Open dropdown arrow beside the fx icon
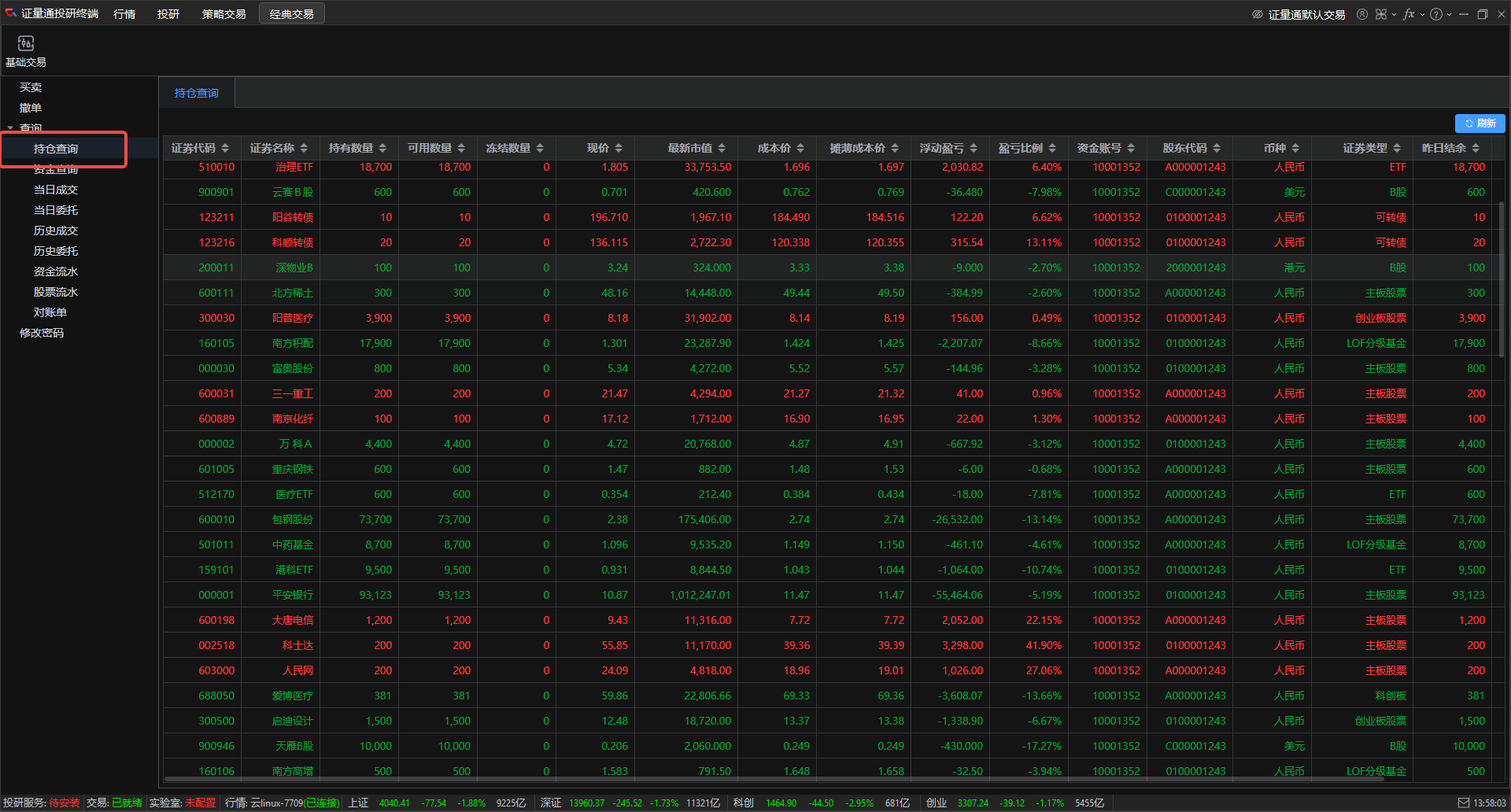 pos(1422,14)
